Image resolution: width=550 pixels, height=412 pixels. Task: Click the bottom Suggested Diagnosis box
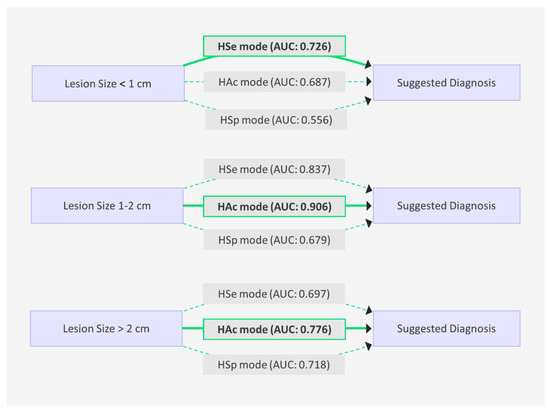coord(447,329)
